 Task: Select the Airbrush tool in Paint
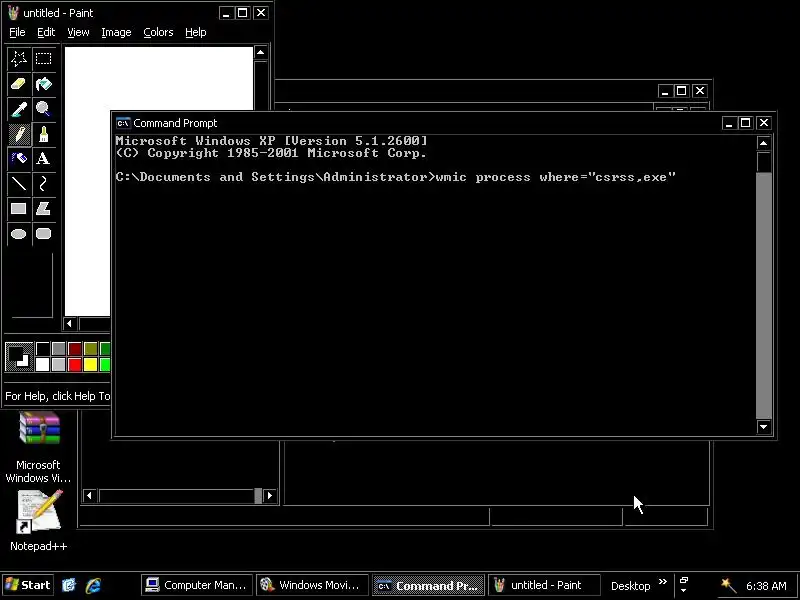[19, 159]
